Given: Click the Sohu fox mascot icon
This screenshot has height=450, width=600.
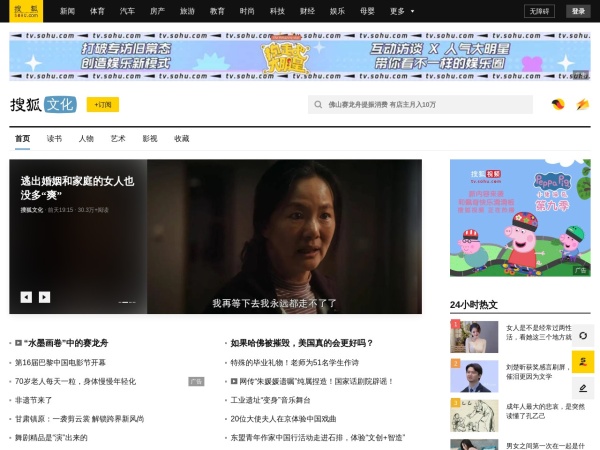Looking at the screenshot, I should [x=558, y=104].
